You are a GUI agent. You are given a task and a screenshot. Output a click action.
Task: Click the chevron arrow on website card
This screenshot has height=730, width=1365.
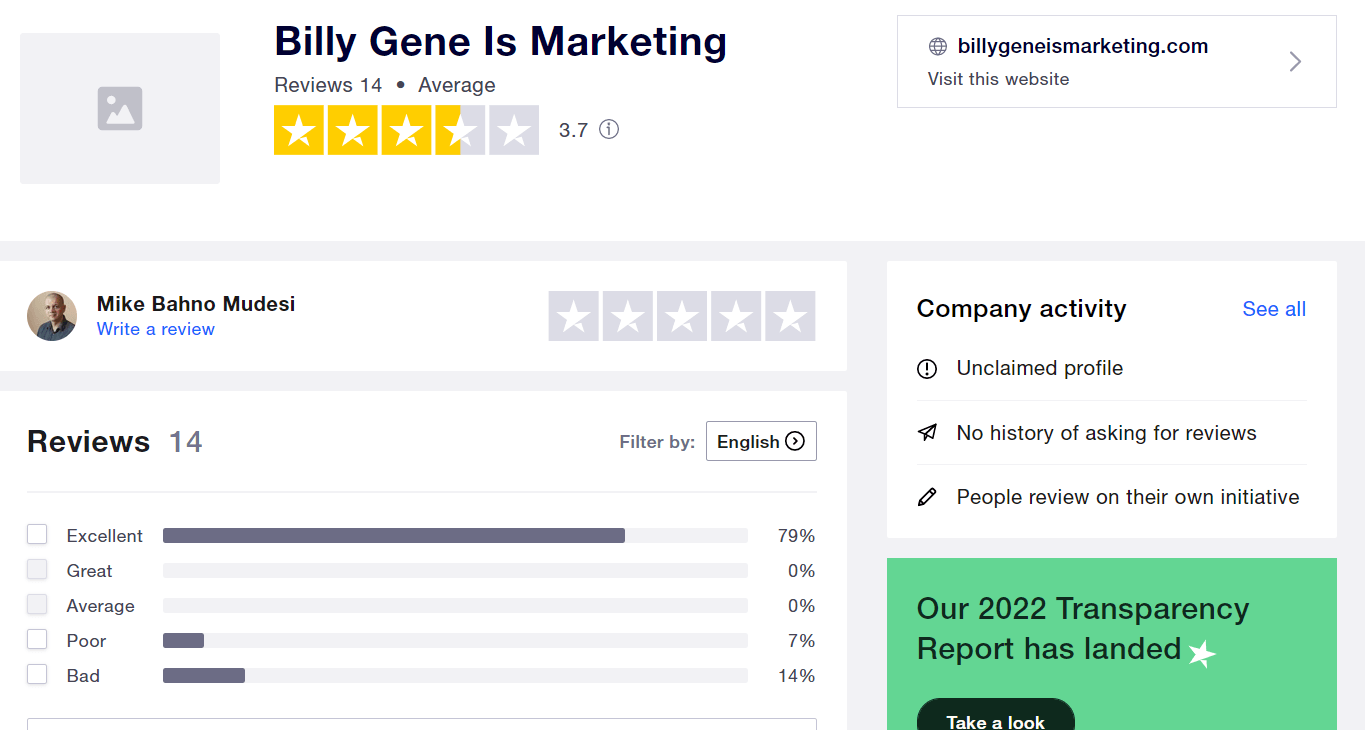coord(1295,62)
